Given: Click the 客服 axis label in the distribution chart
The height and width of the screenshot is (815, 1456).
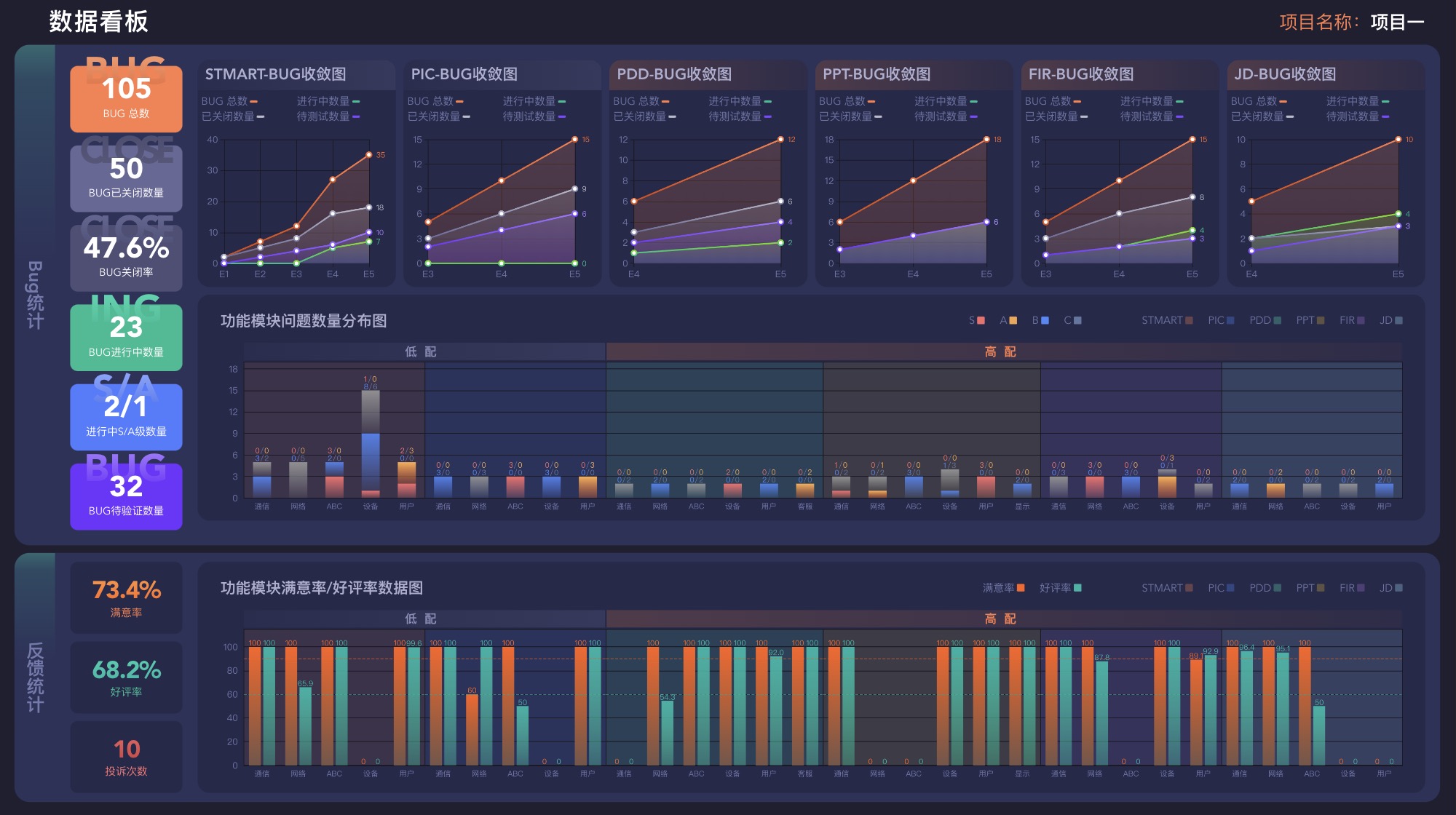Looking at the screenshot, I should pos(804,506).
